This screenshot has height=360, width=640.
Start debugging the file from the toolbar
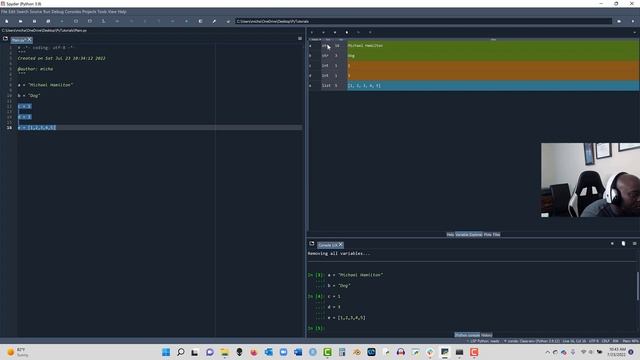118,21
